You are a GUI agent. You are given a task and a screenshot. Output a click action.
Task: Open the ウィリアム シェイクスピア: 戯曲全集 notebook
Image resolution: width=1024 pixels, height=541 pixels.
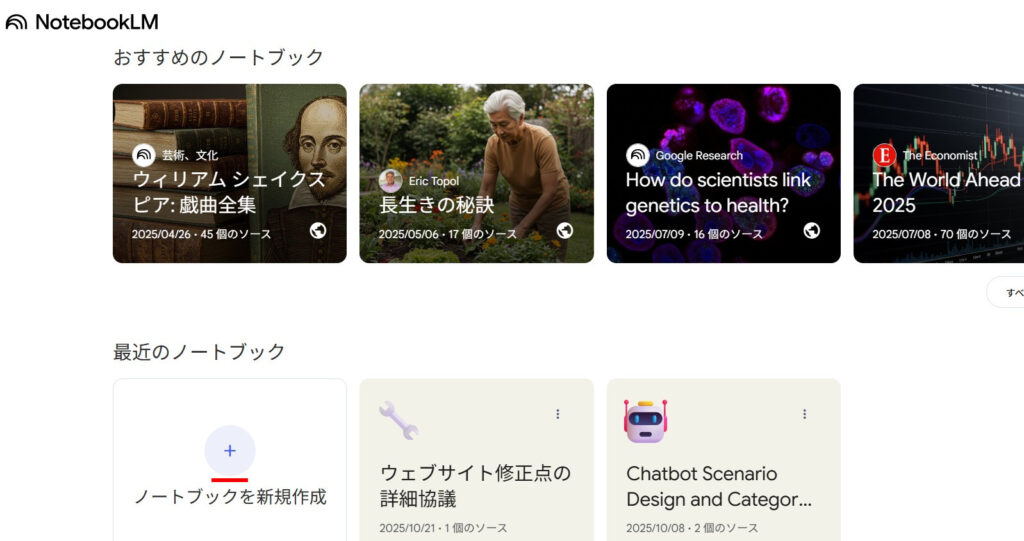tap(229, 193)
